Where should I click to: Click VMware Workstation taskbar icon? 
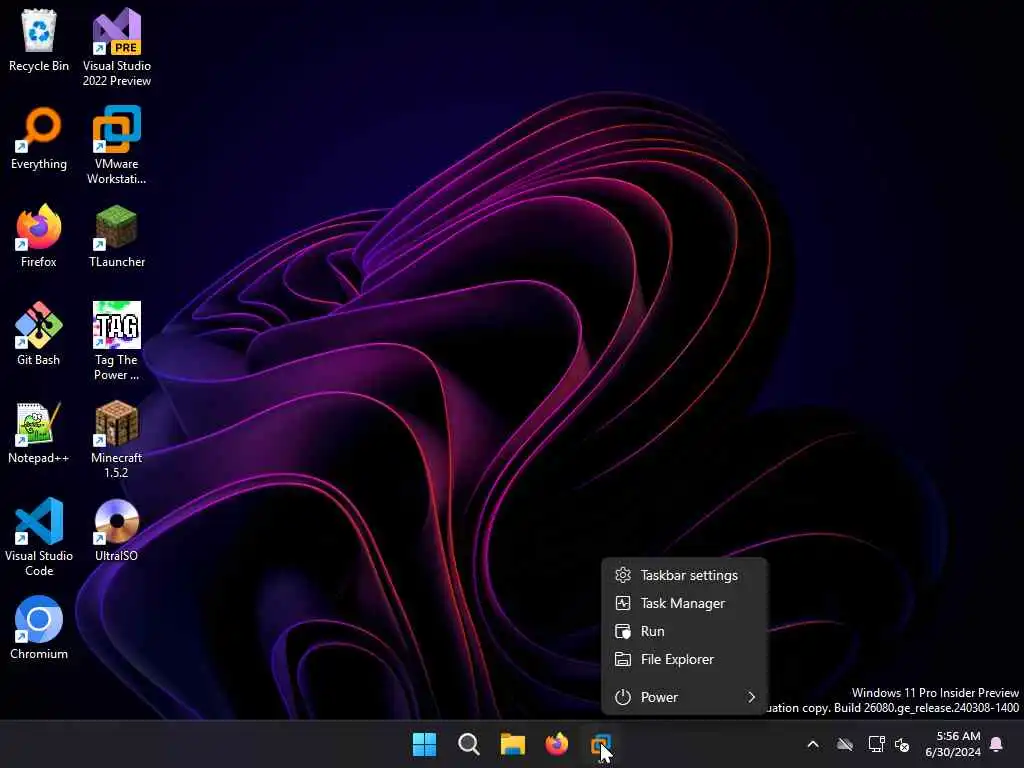[x=601, y=744]
